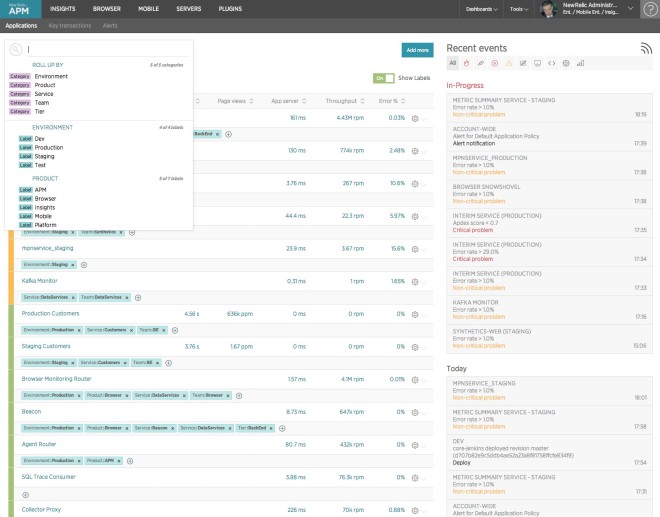Open settings gear for Beacon row
Viewport: 660px width, 517px height.
tap(415, 413)
